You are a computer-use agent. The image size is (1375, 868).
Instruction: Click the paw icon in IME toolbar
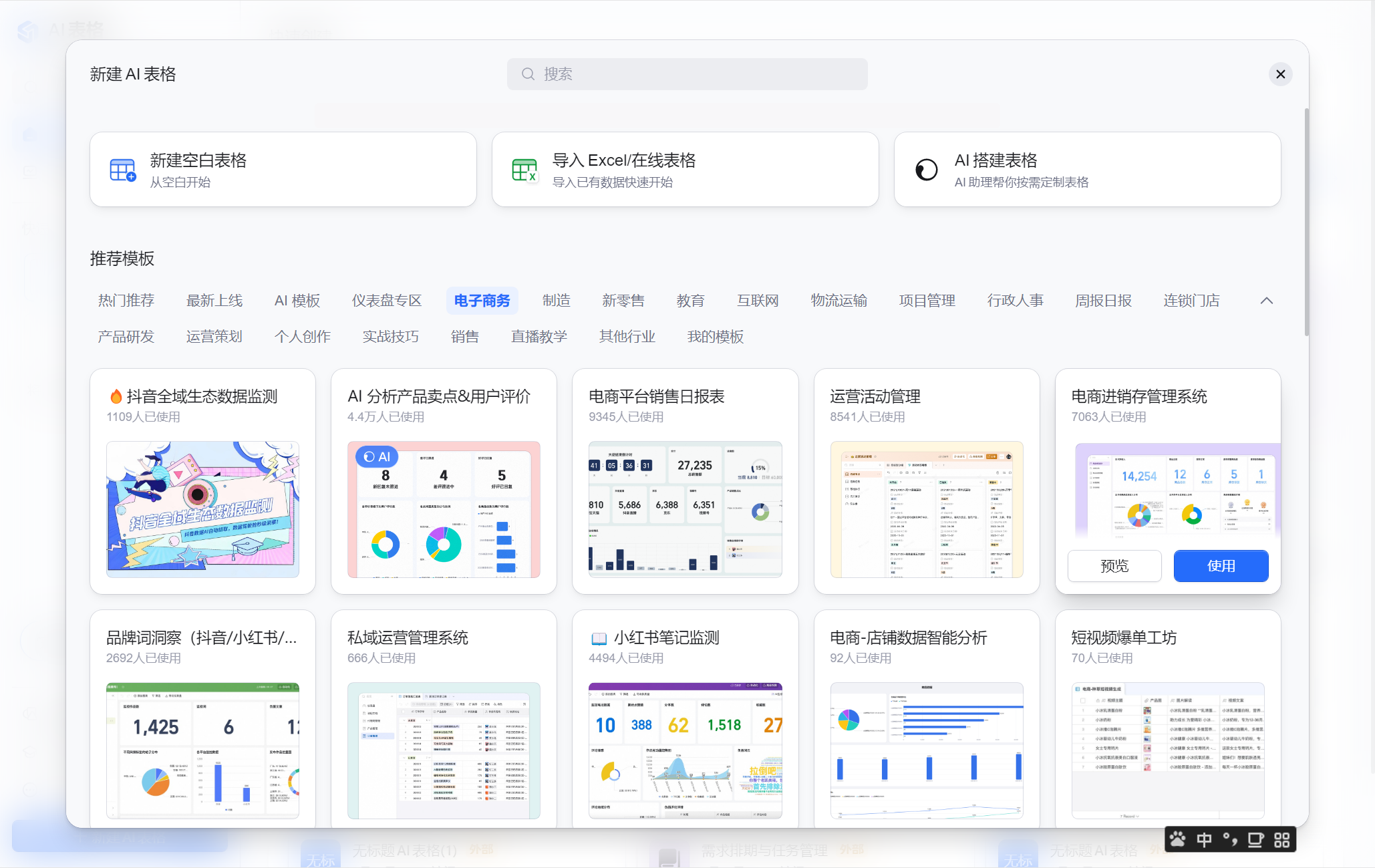[1178, 839]
